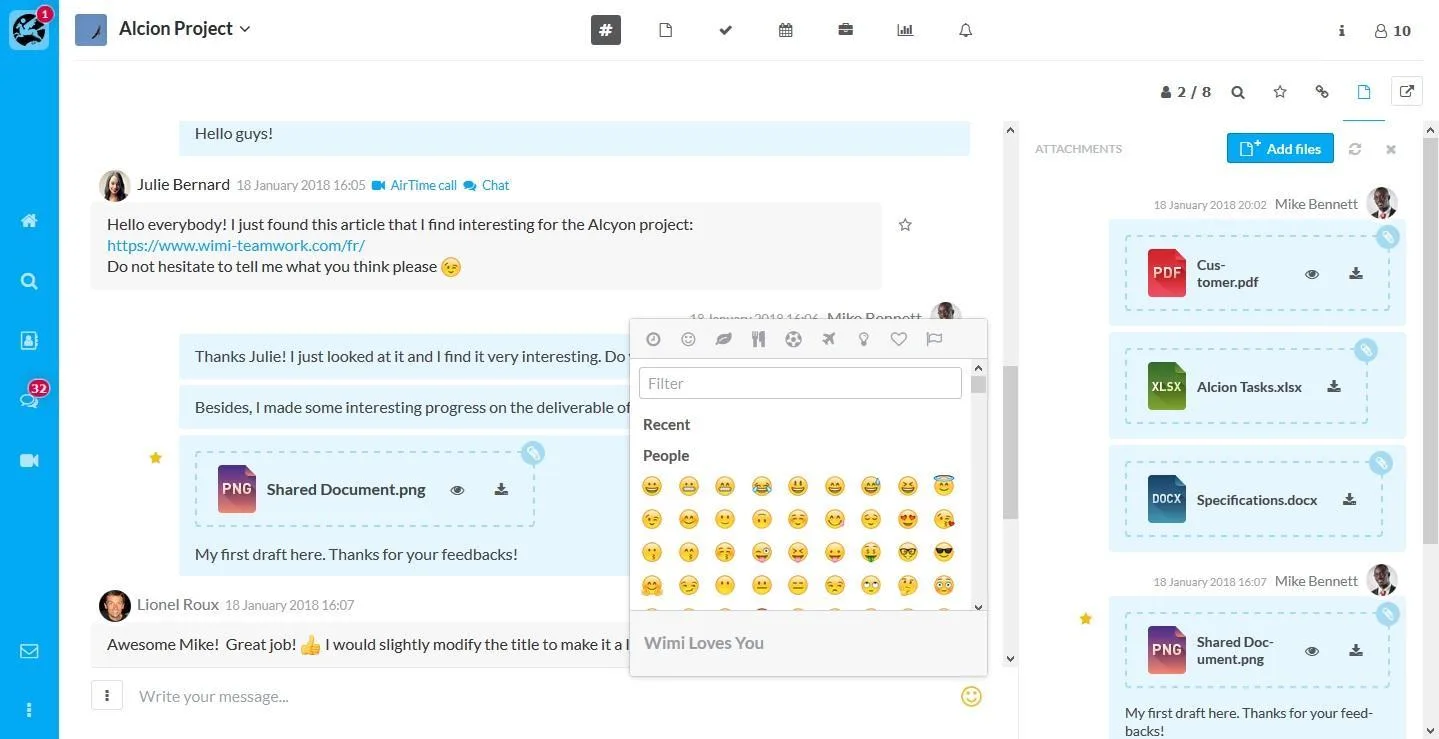
Task: Open the wimi-teamwork.com link
Action: click(x=236, y=245)
